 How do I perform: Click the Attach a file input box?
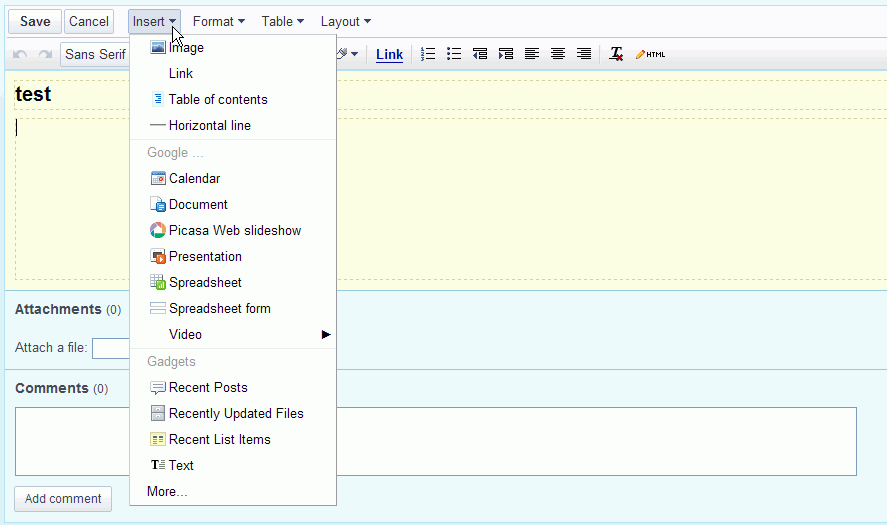coord(111,348)
